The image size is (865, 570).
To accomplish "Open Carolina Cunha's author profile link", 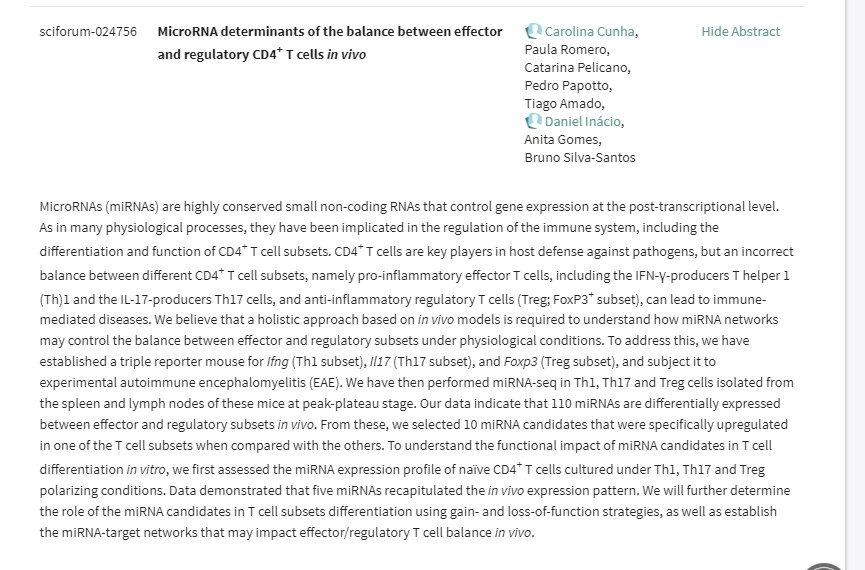I will coord(589,31).
